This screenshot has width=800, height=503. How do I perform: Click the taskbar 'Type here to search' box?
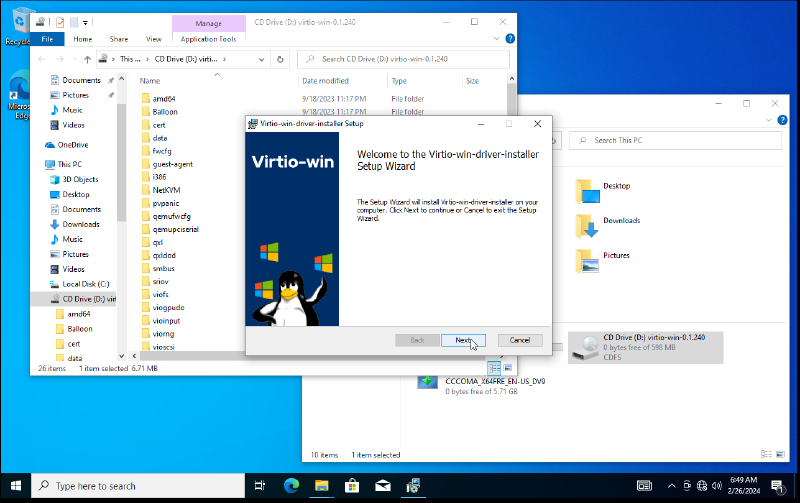click(138, 486)
